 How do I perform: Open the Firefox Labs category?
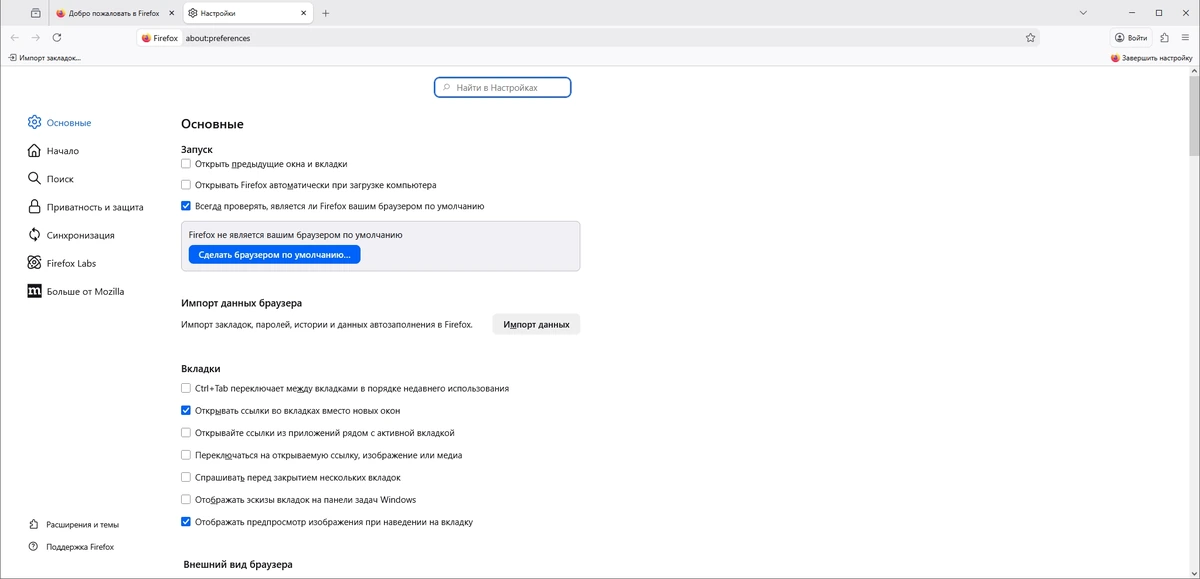[x=71, y=263]
